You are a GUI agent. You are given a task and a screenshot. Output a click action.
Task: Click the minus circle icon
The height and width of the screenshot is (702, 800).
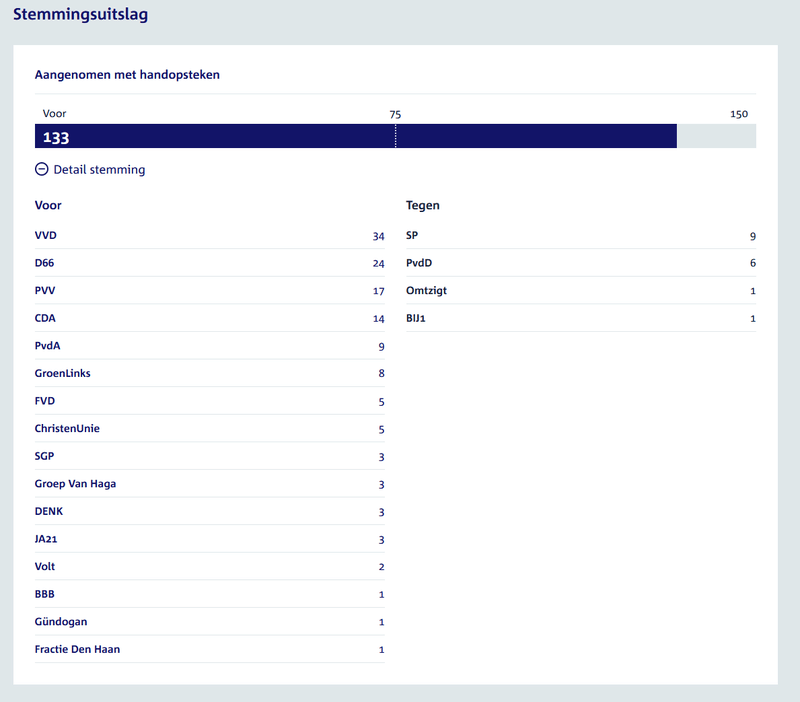42,170
